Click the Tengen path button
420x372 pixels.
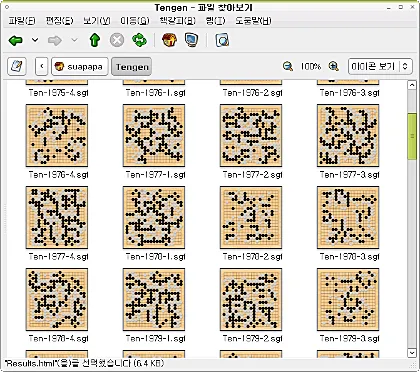tap(132, 67)
